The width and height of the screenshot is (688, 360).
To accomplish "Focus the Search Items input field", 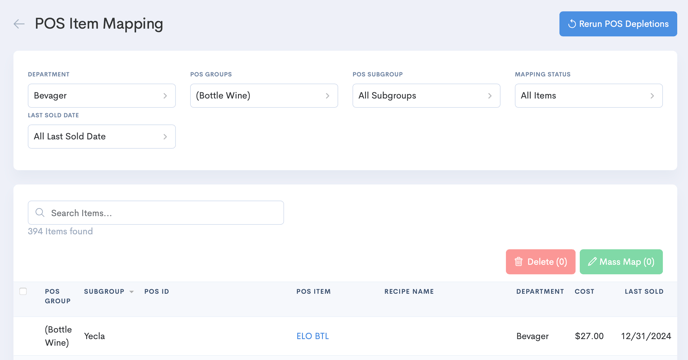I will coord(156,213).
